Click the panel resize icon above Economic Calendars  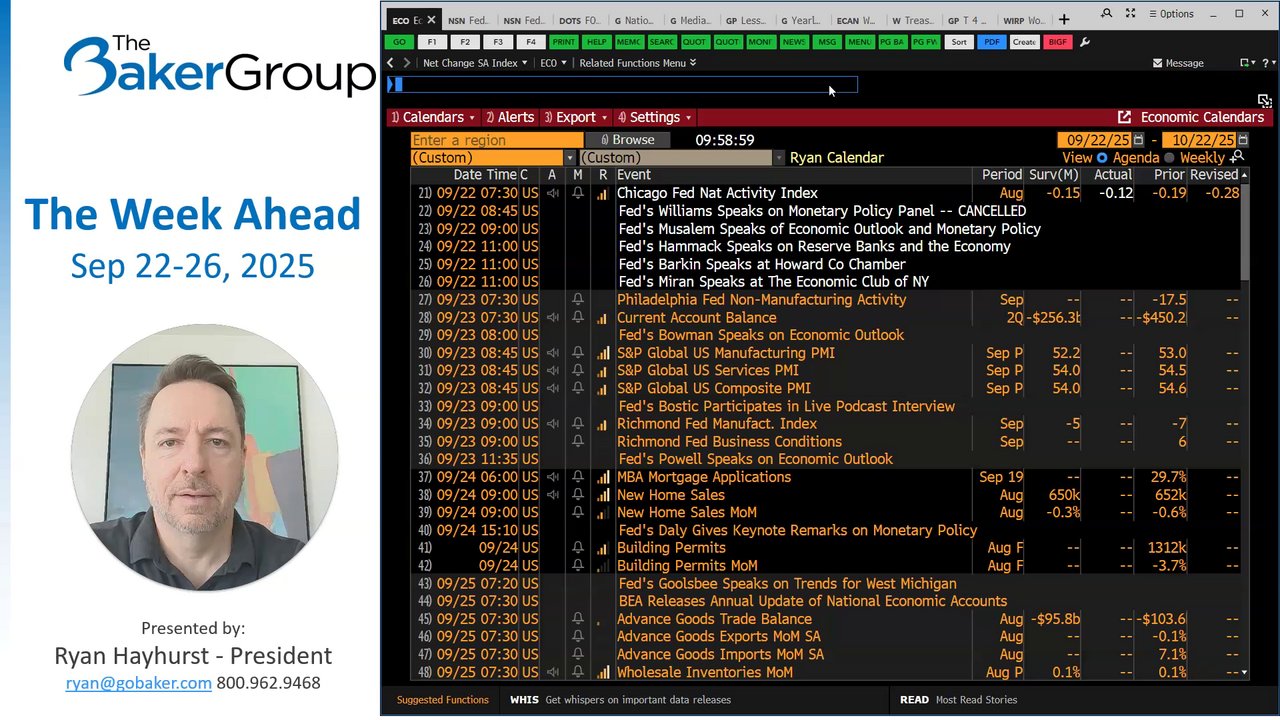(1265, 100)
